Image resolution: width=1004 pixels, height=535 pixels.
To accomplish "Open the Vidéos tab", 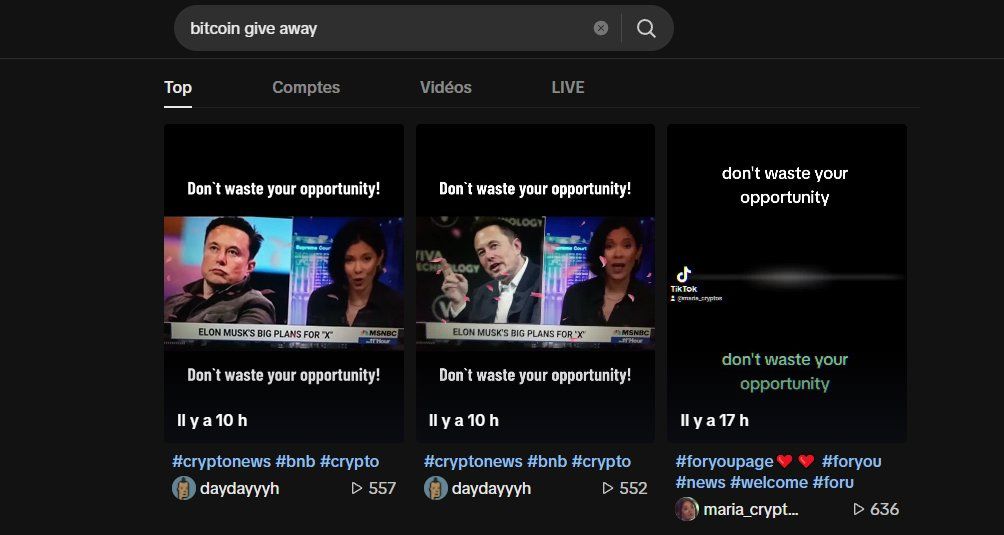I will (x=445, y=87).
